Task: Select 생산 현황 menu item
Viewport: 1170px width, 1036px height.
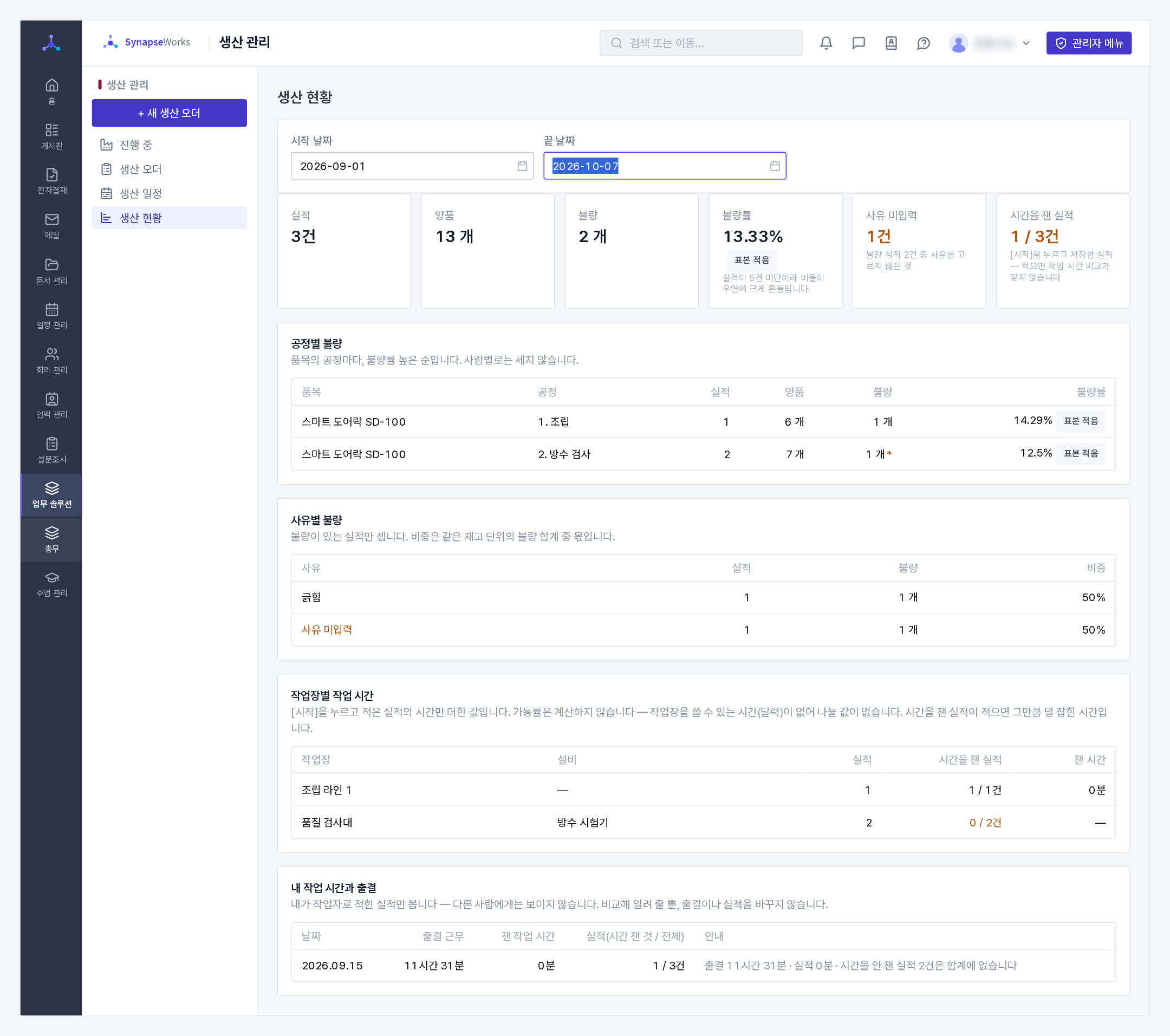Action: click(x=169, y=218)
